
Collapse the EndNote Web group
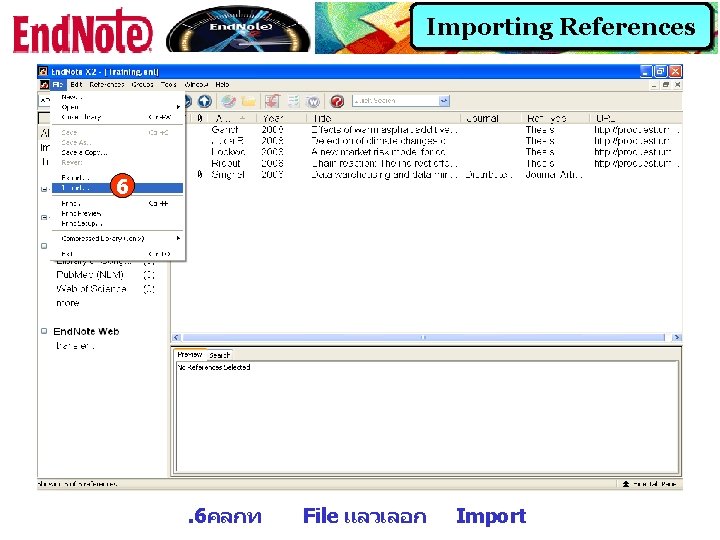[x=44, y=331]
